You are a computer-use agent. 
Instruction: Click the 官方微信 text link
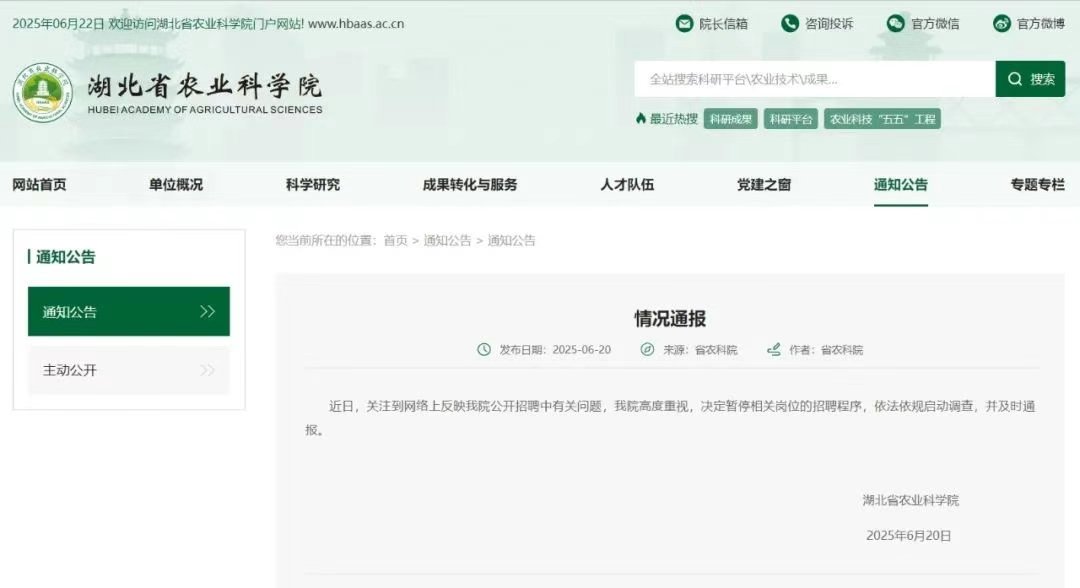pos(935,24)
